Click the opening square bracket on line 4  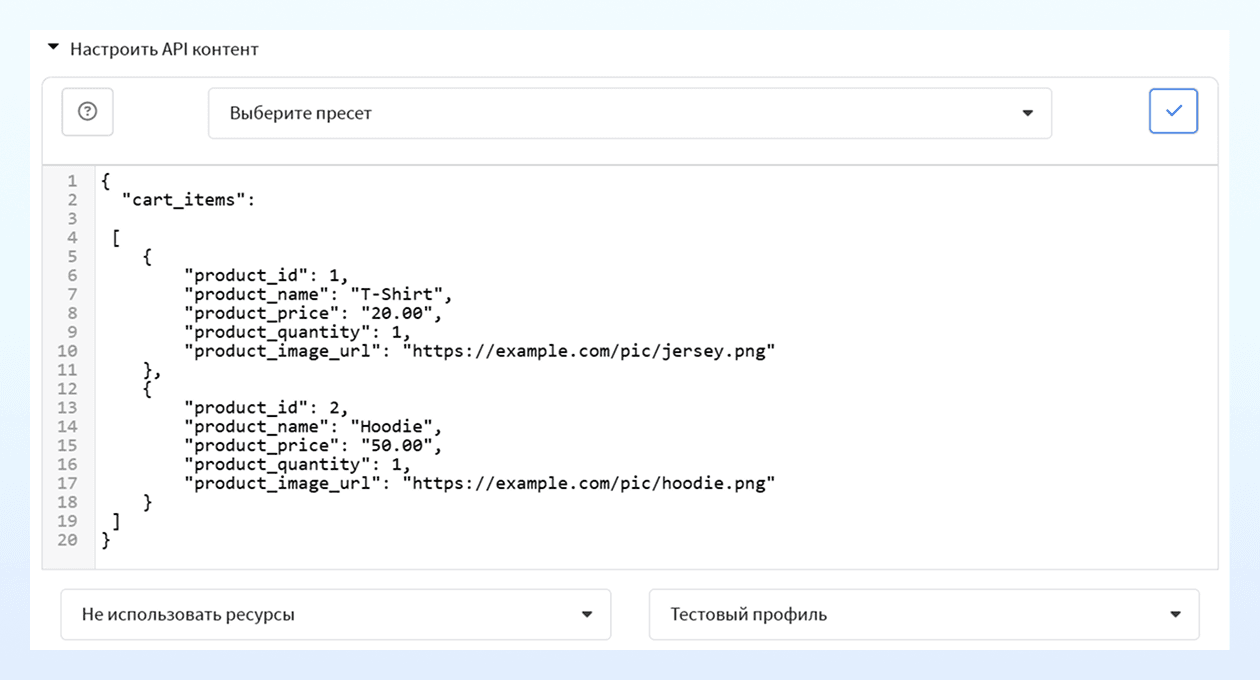pos(117,238)
